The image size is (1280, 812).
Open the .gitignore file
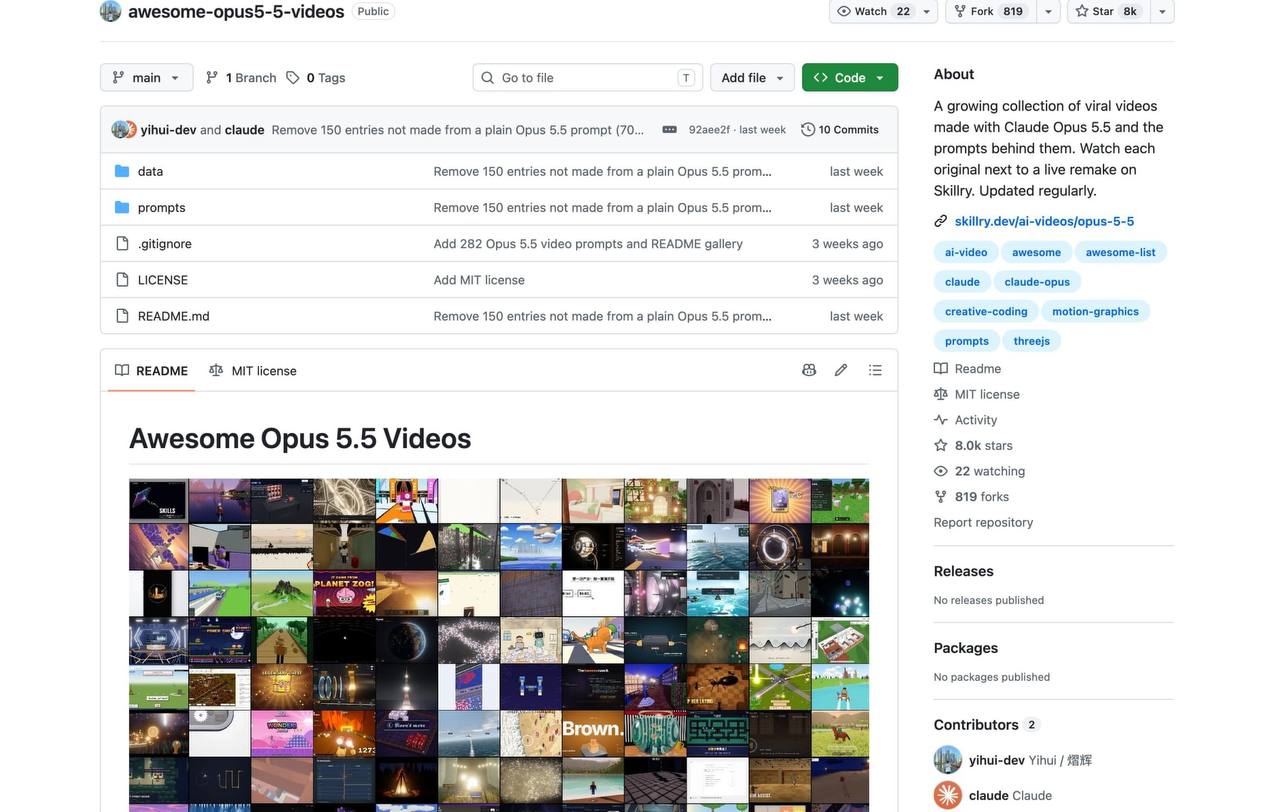tap(164, 243)
